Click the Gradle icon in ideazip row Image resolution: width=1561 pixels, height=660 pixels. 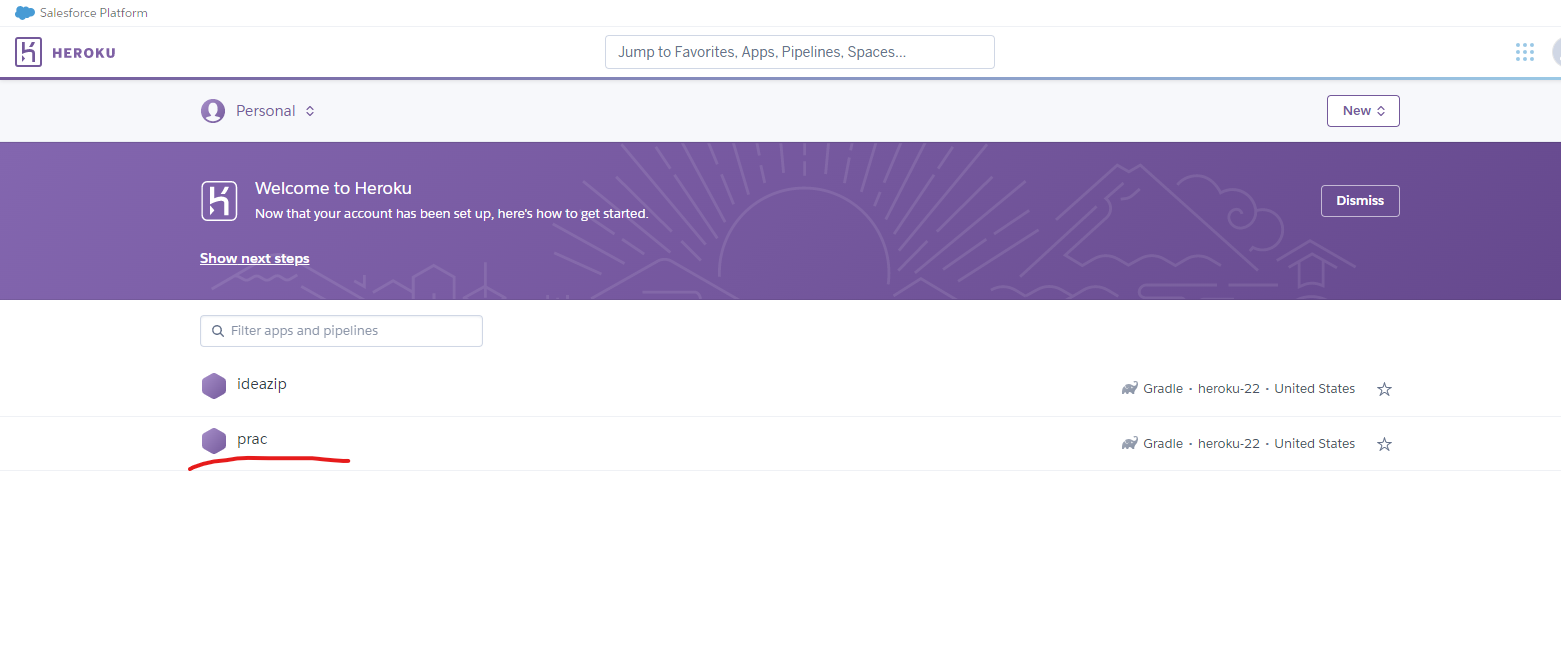1130,388
